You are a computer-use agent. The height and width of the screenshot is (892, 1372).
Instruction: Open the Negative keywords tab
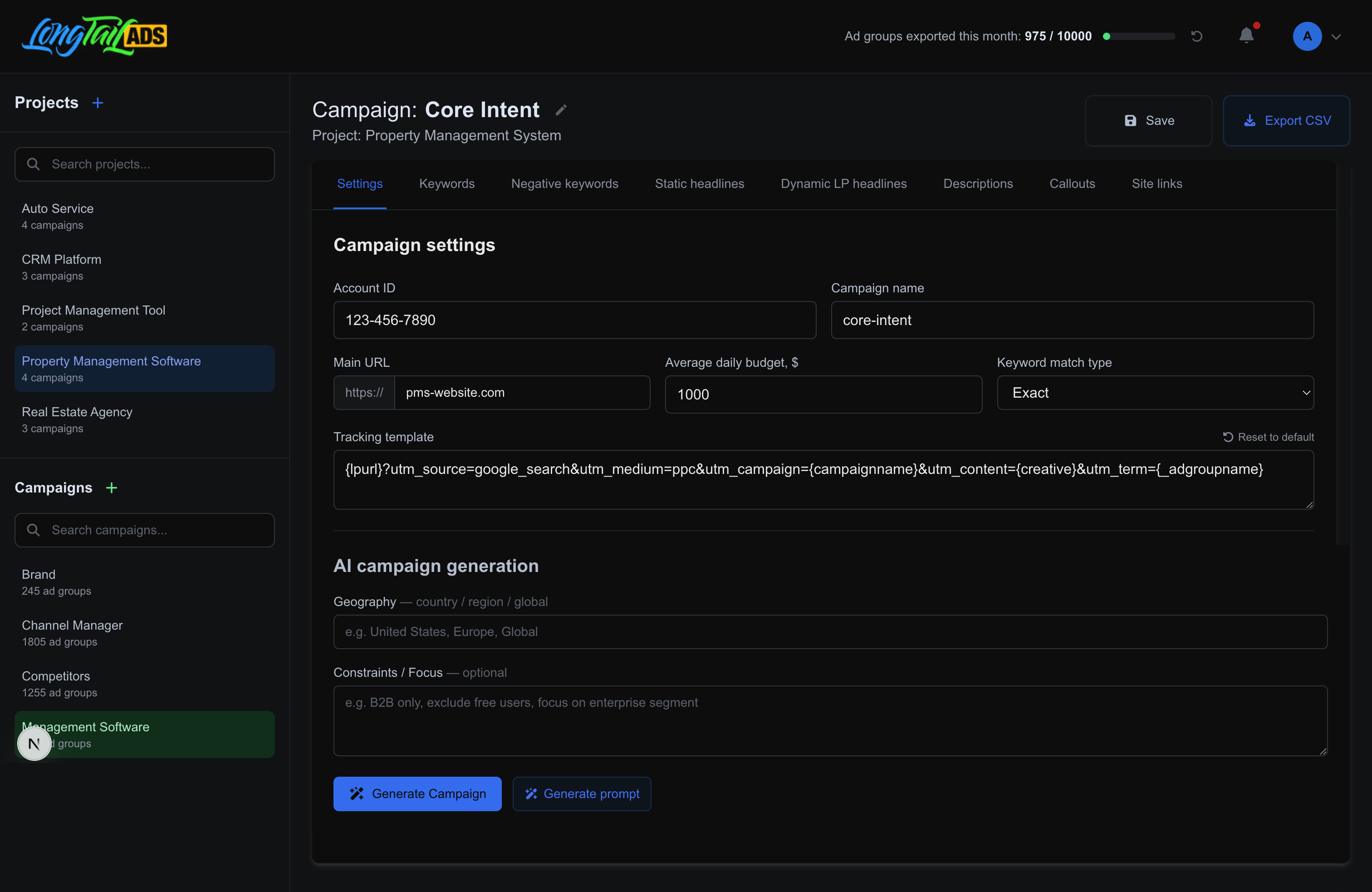[x=564, y=183]
